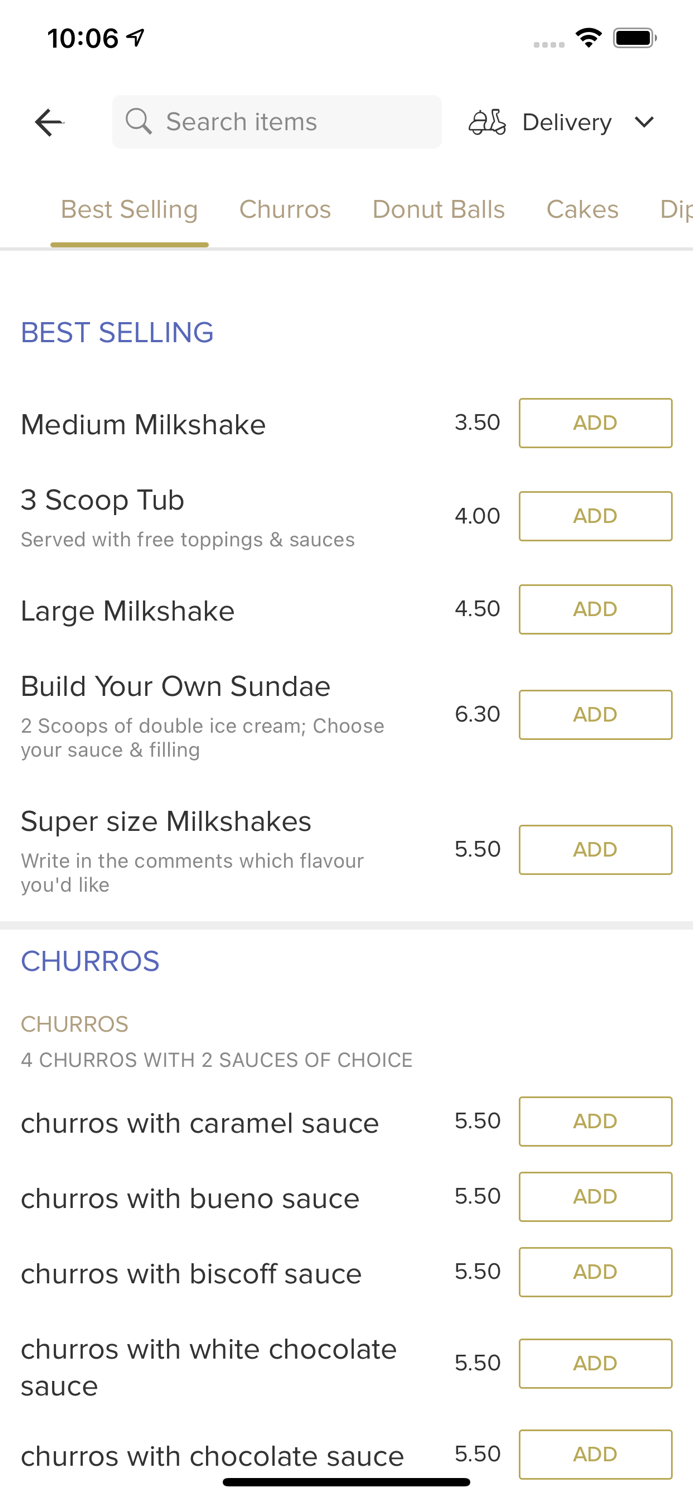Tap the Wi-Fi icon in status bar
Screen dimensions: 693x1500
click(x=589, y=36)
